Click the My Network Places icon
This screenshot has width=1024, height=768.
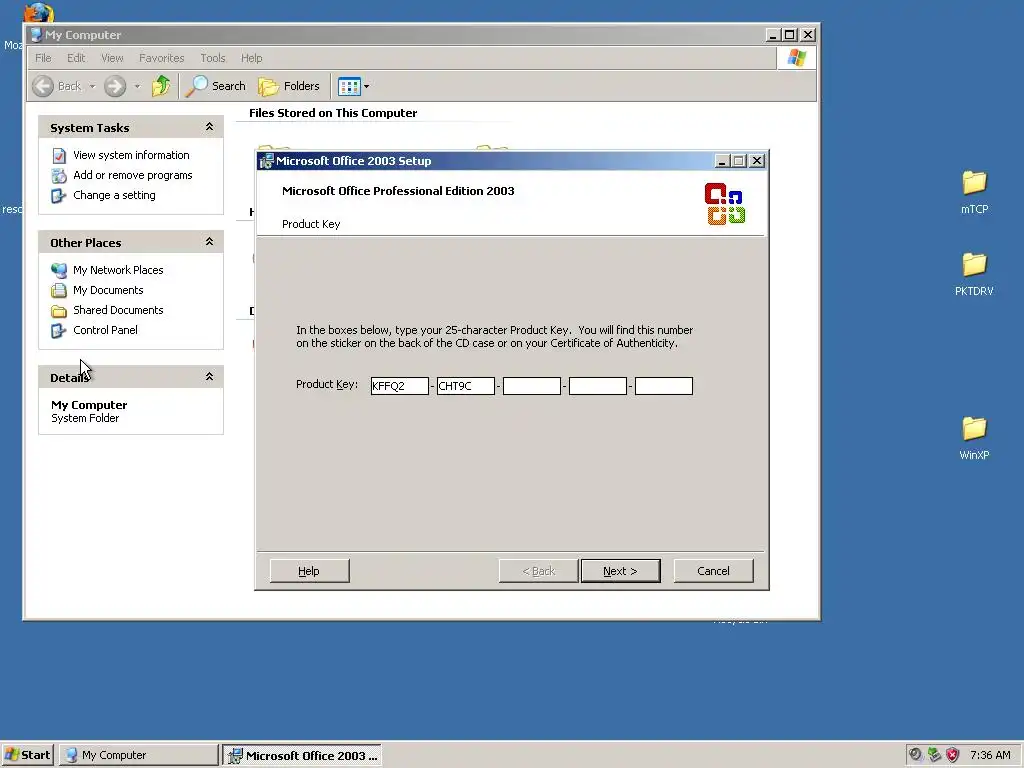point(59,270)
